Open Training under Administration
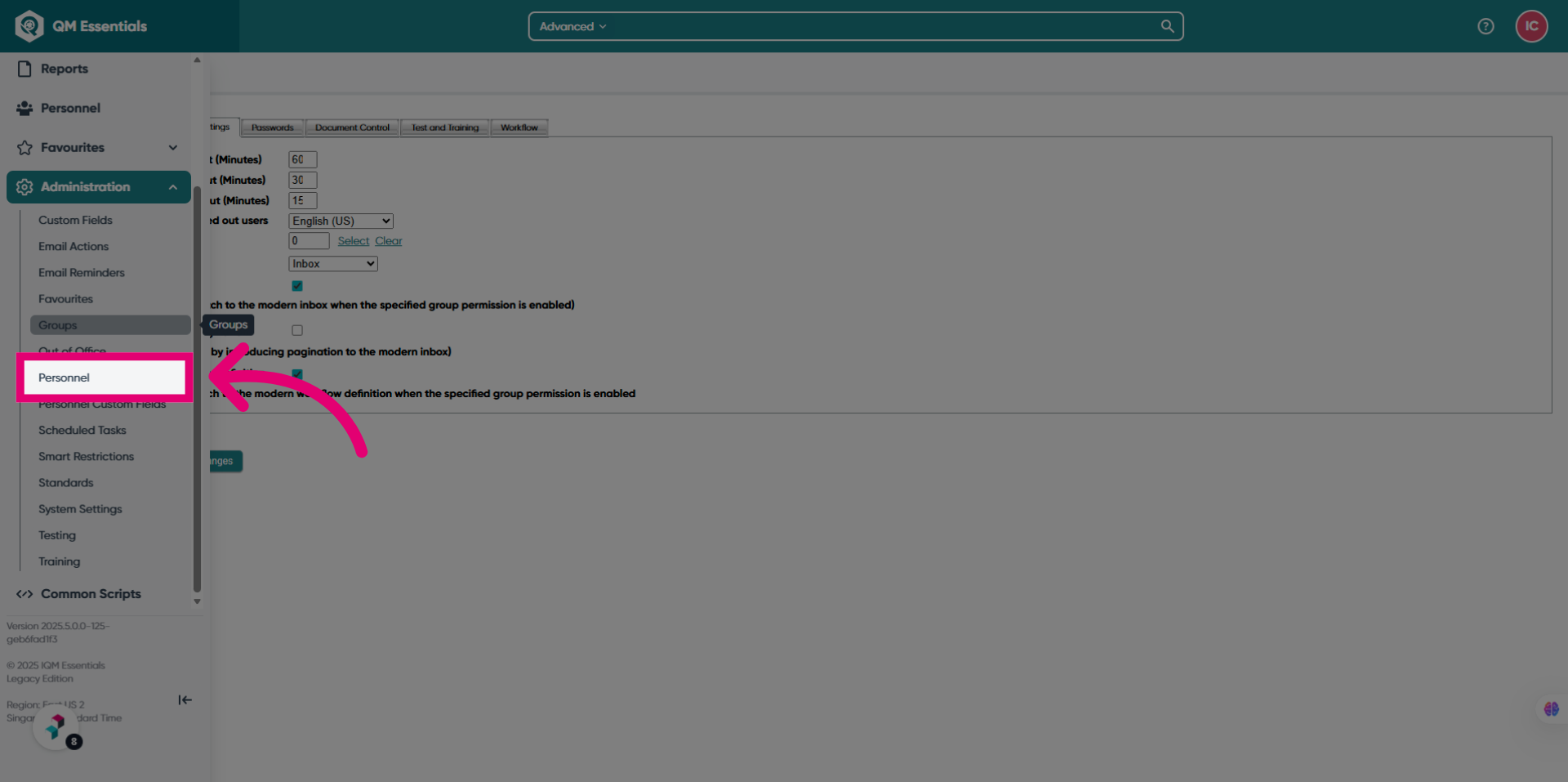The width and height of the screenshot is (1568, 782). pos(60,561)
